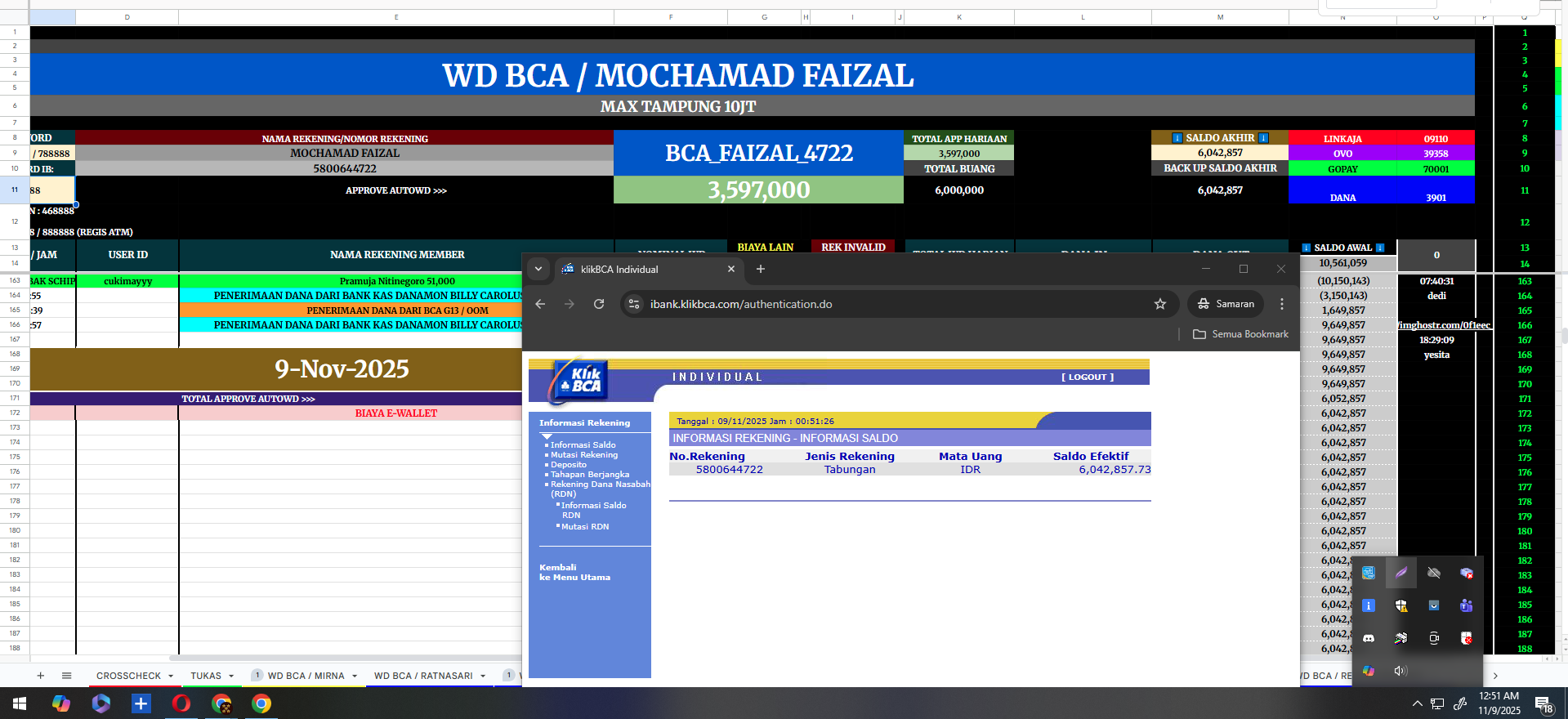The image size is (1568, 719).
Task: Reload the klikBCA page
Action: tap(599, 304)
